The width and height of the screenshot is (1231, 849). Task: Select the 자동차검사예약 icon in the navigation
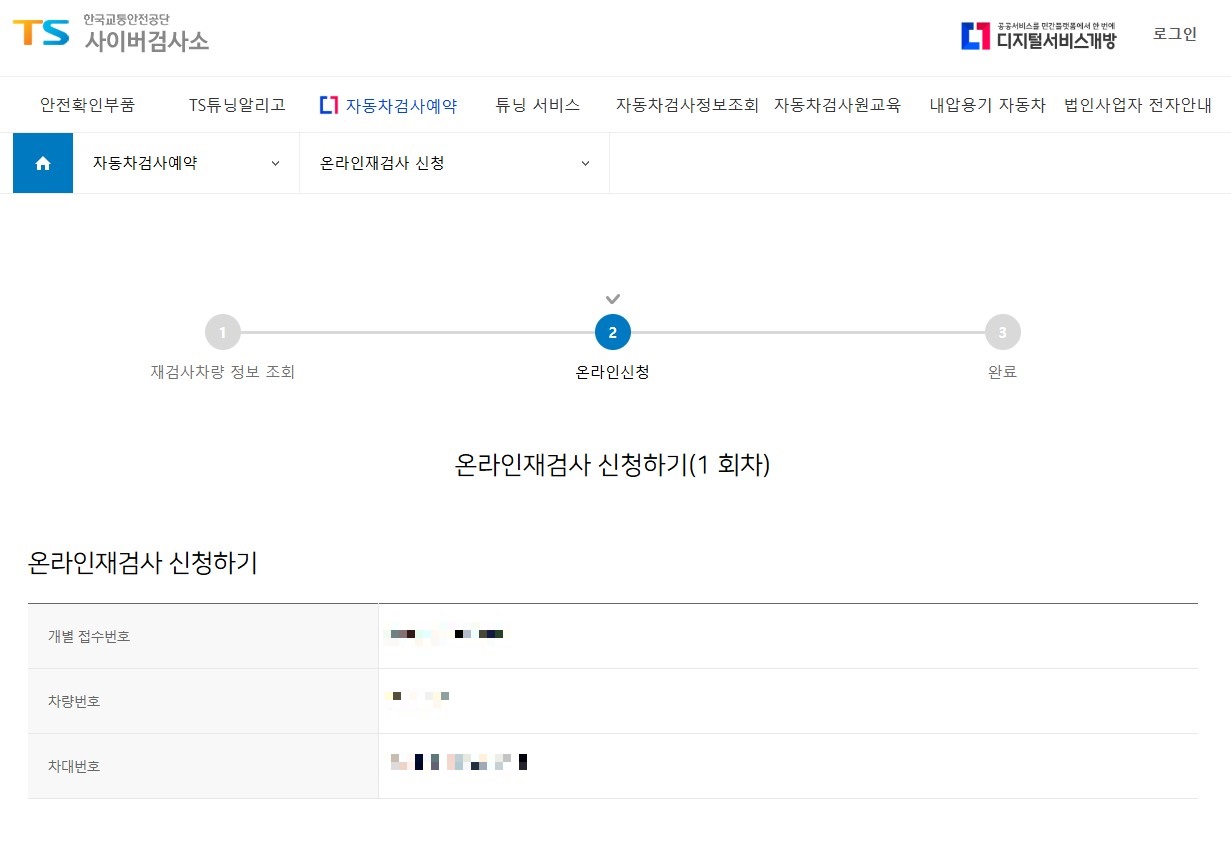(330, 104)
